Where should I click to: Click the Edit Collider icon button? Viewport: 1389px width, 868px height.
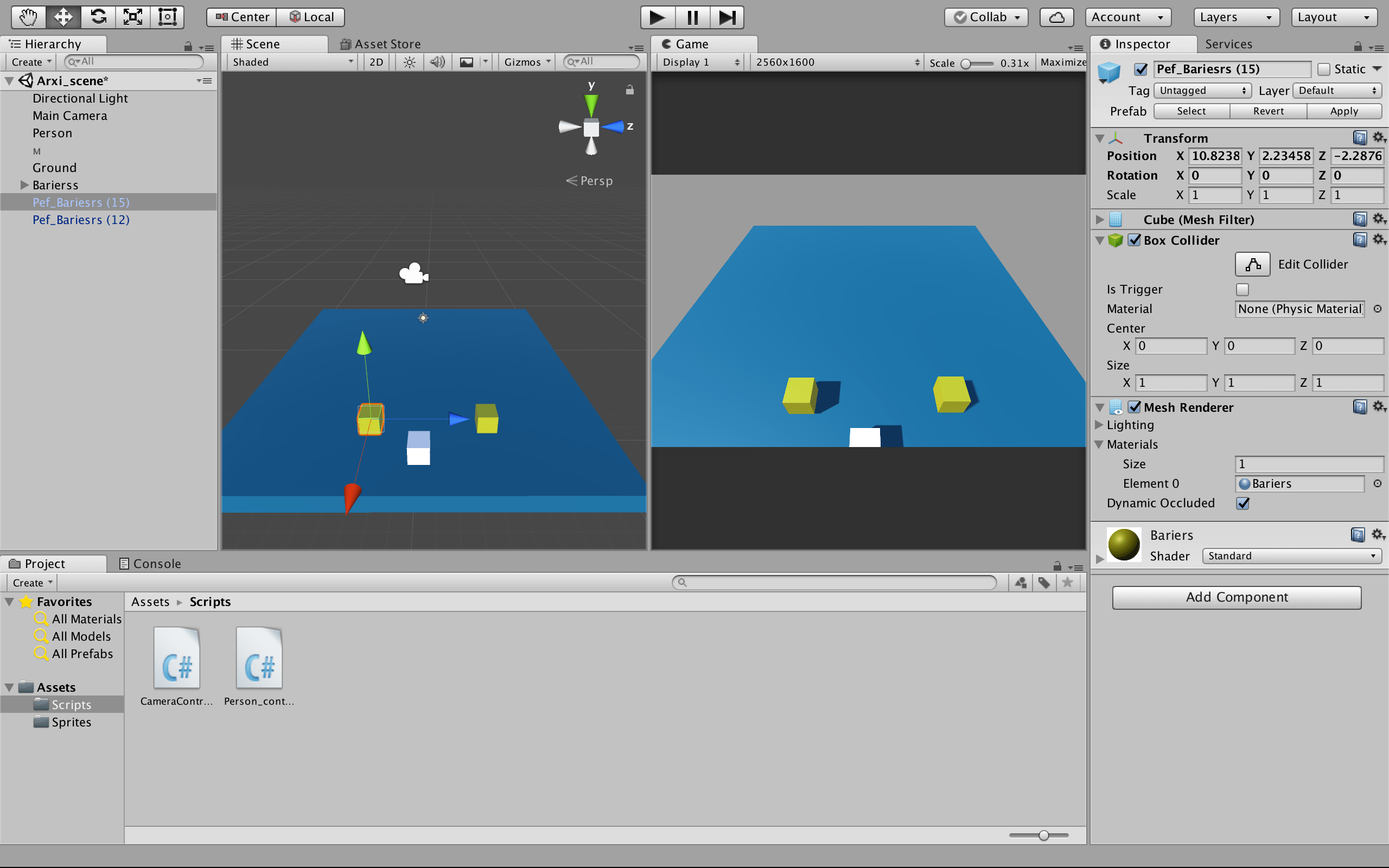click(x=1252, y=264)
